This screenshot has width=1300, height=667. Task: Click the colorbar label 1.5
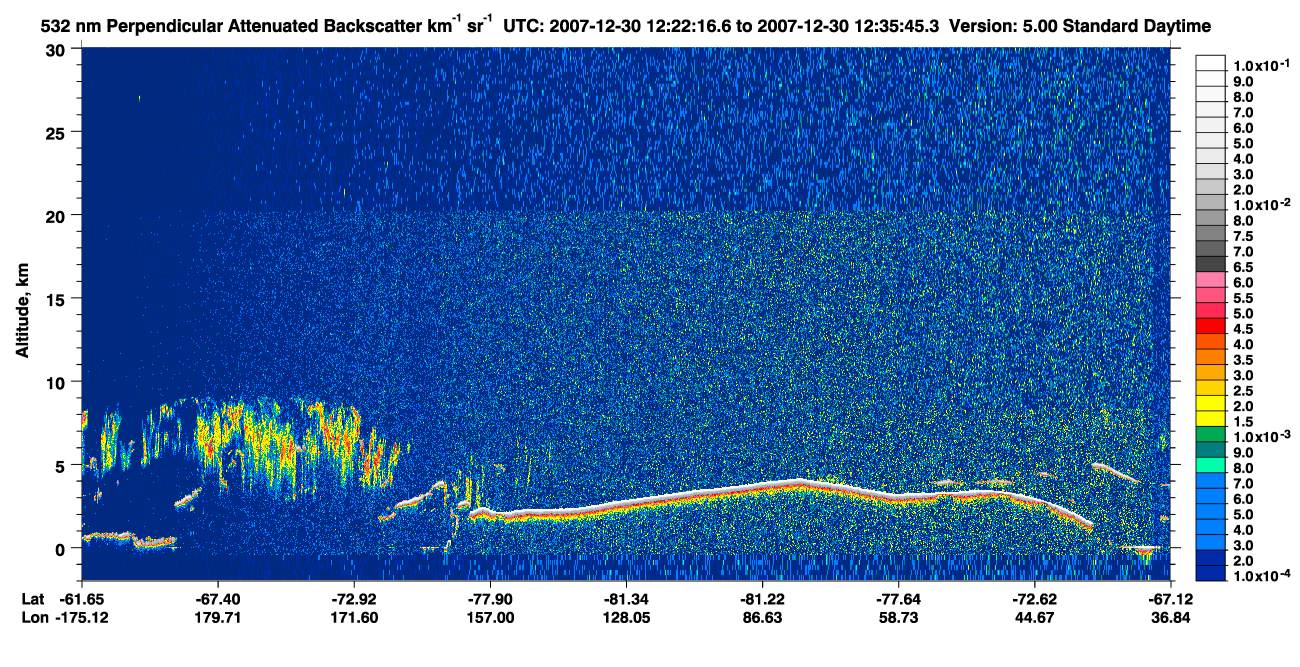click(x=1242, y=421)
